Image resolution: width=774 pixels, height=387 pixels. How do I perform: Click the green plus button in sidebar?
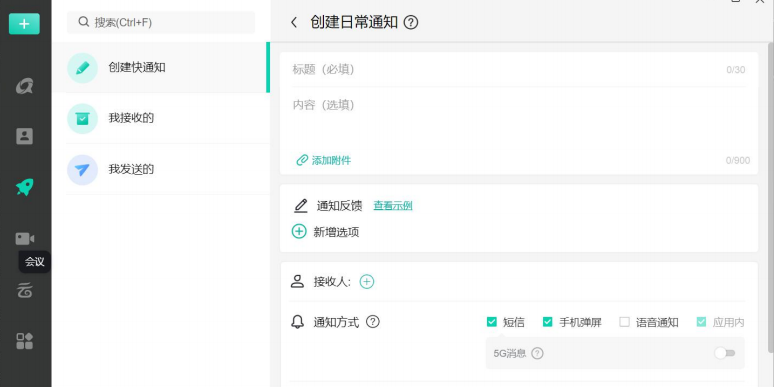[24, 24]
